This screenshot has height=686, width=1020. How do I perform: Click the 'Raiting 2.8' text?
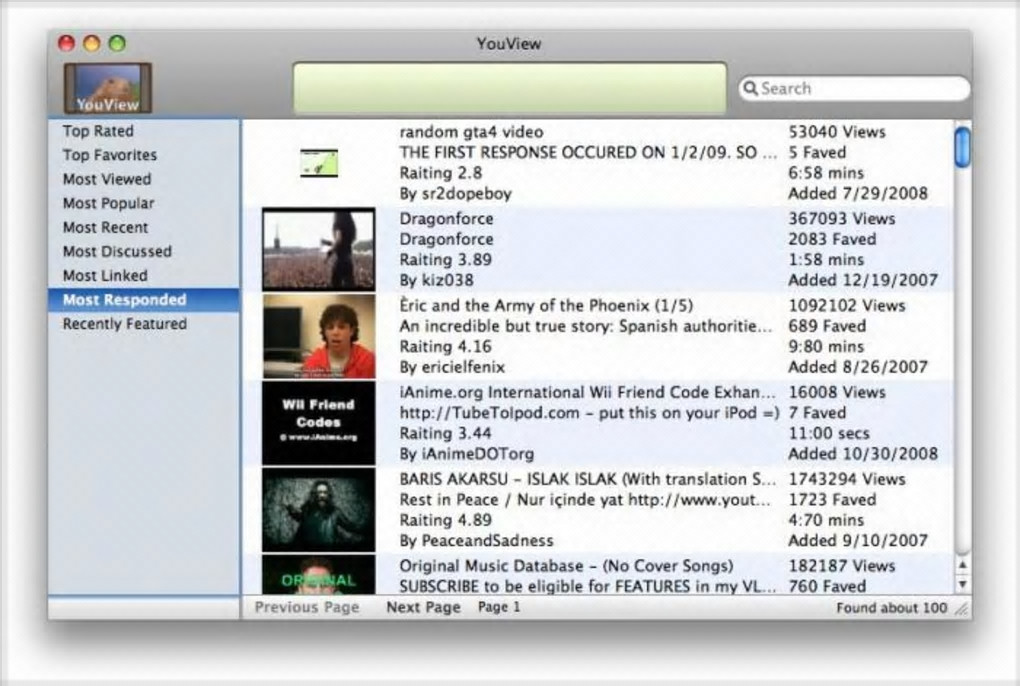click(x=440, y=174)
